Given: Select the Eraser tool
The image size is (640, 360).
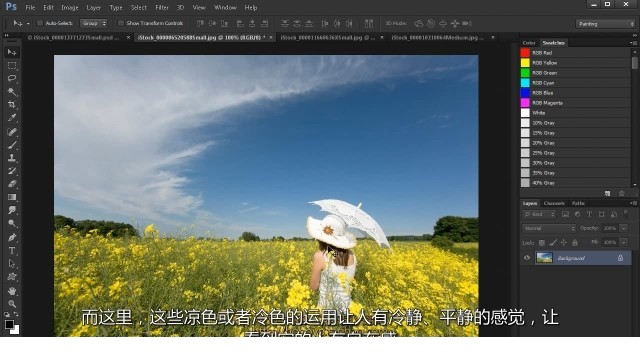Looking at the screenshot, I should (12, 184).
